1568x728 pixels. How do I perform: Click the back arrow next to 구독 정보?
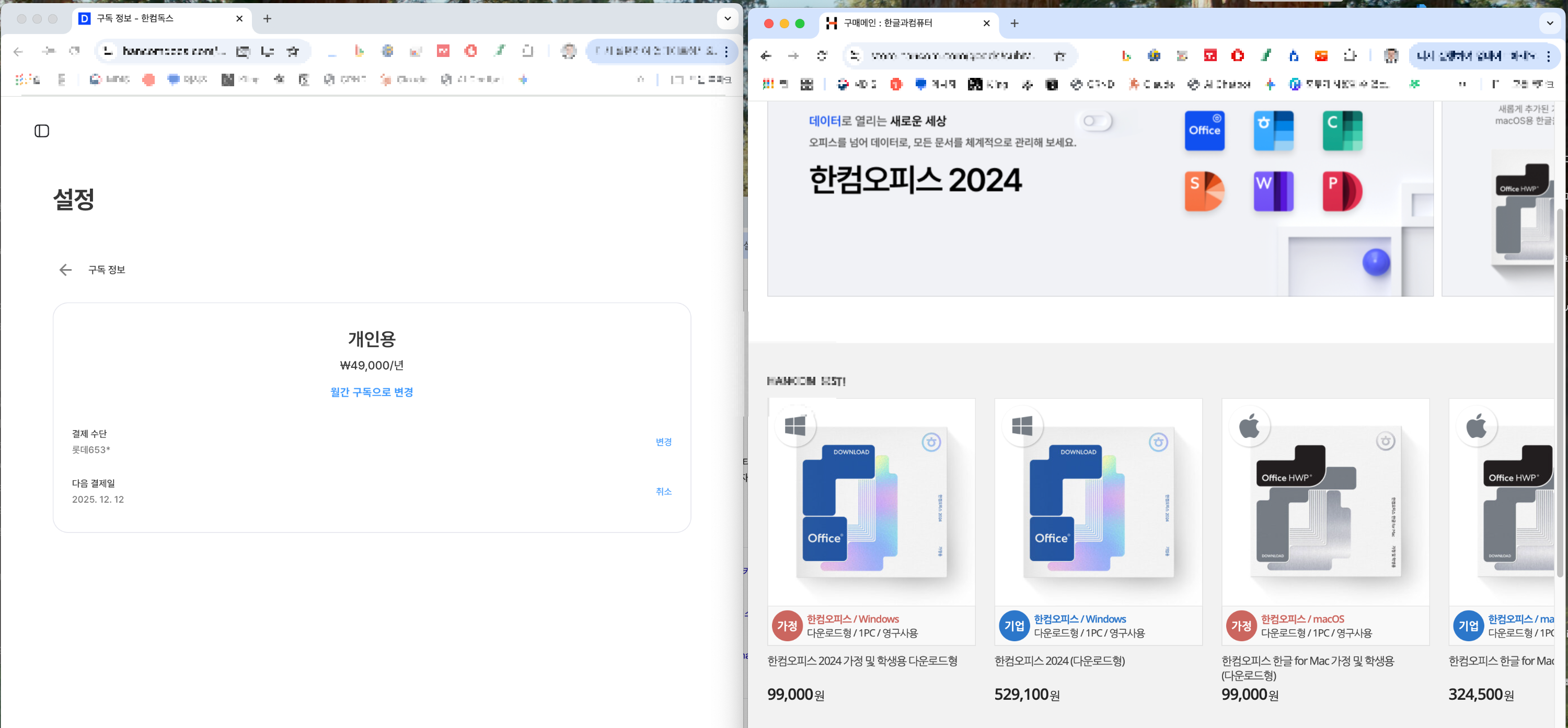coord(65,270)
